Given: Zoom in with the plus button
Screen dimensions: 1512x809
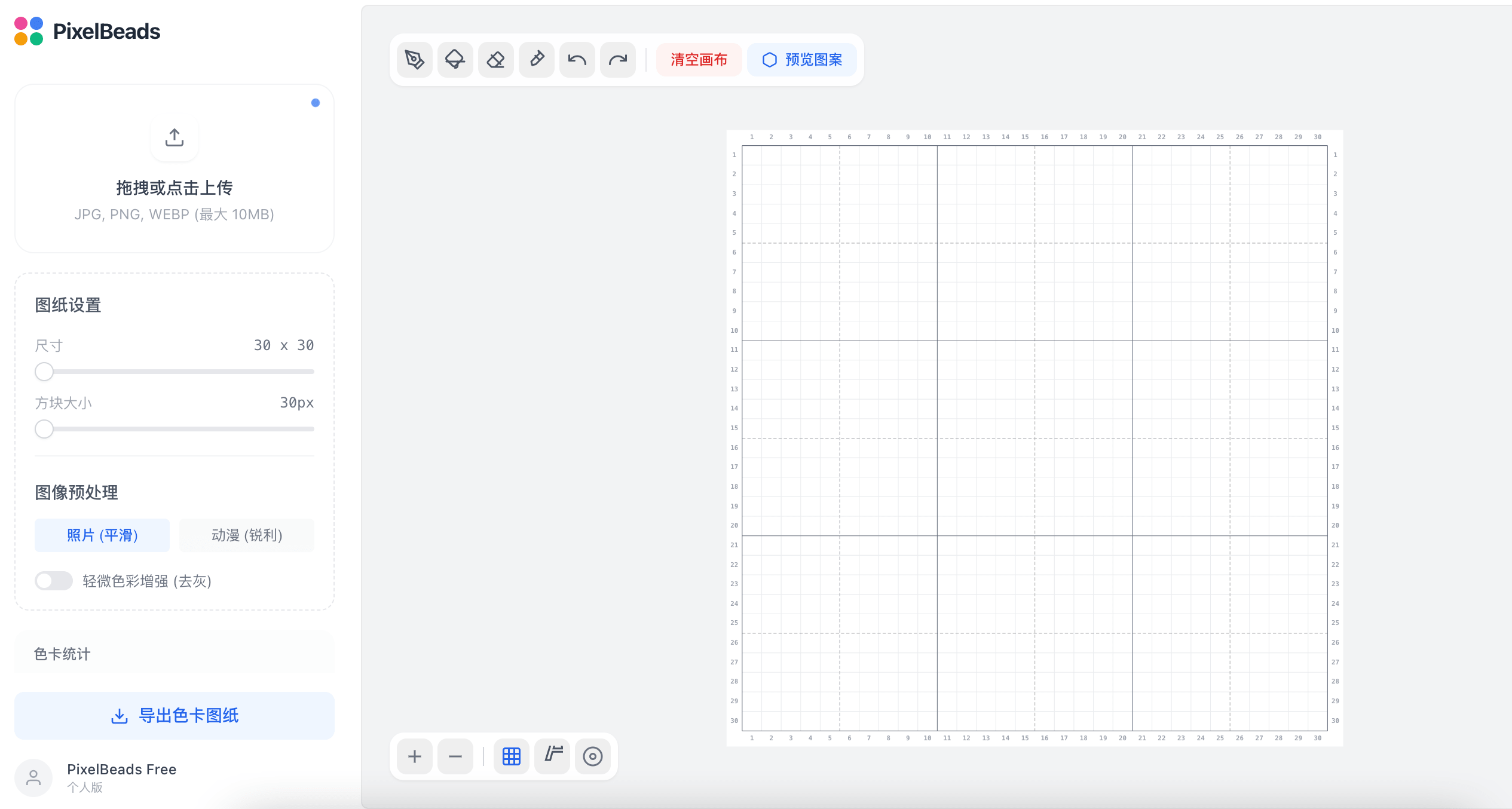Looking at the screenshot, I should [414, 756].
